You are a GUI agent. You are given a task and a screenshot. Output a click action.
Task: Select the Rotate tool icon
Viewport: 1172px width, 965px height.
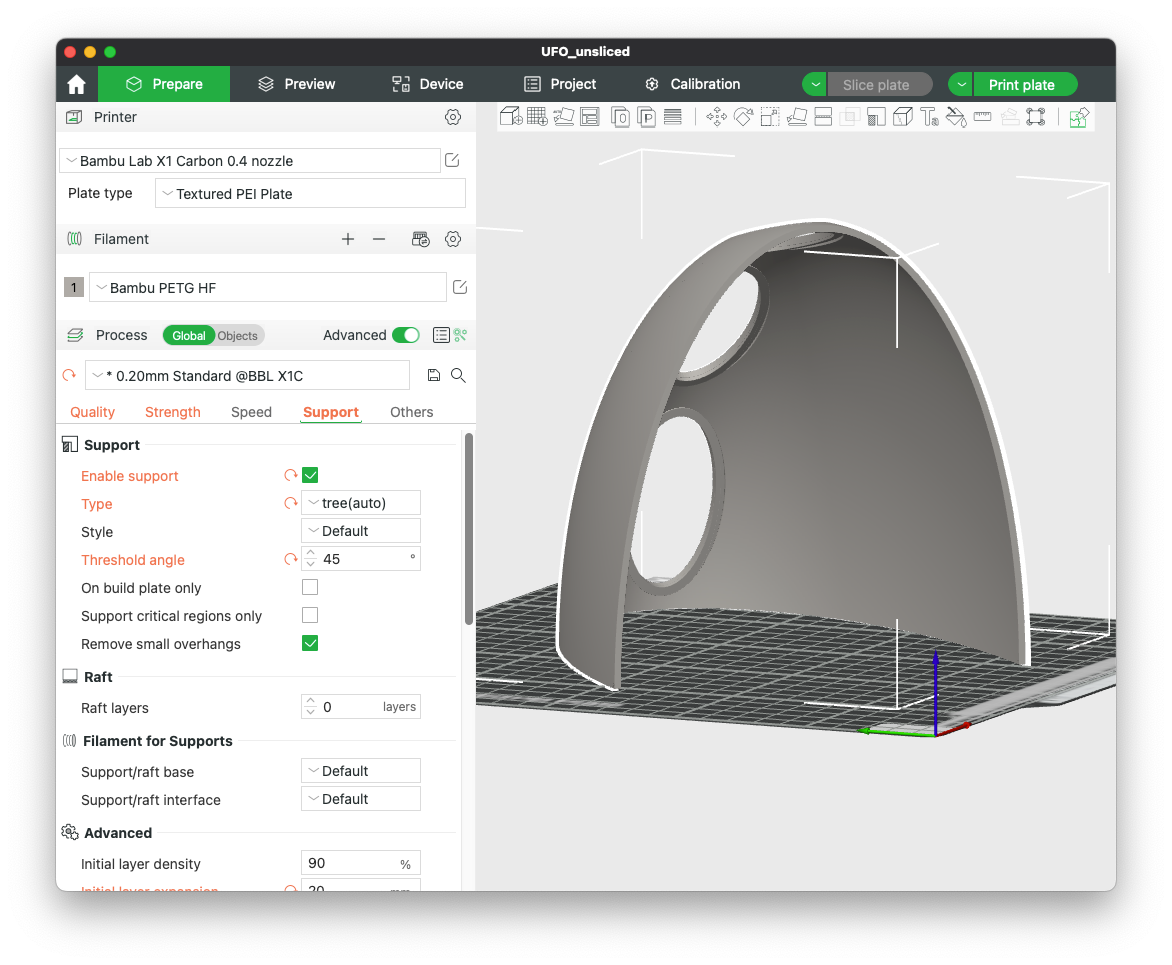[743, 117]
